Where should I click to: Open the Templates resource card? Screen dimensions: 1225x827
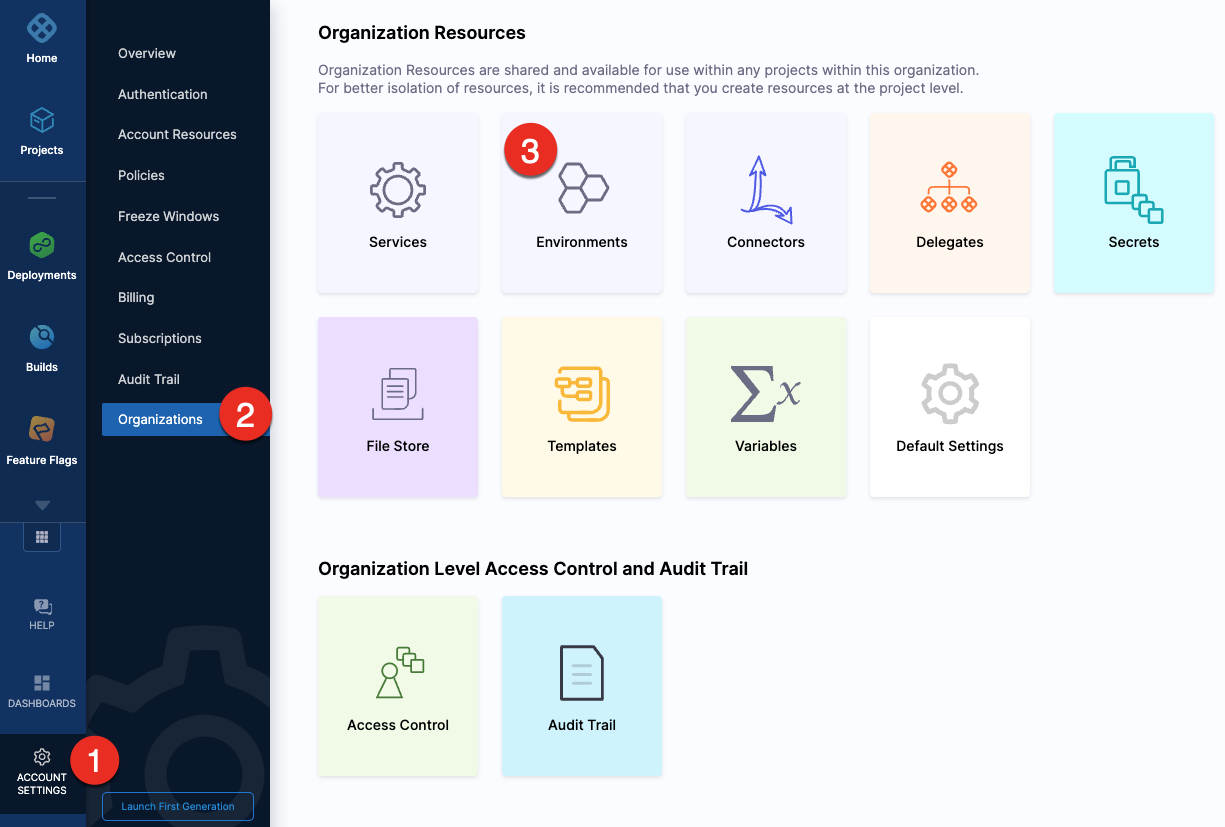tap(582, 407)
